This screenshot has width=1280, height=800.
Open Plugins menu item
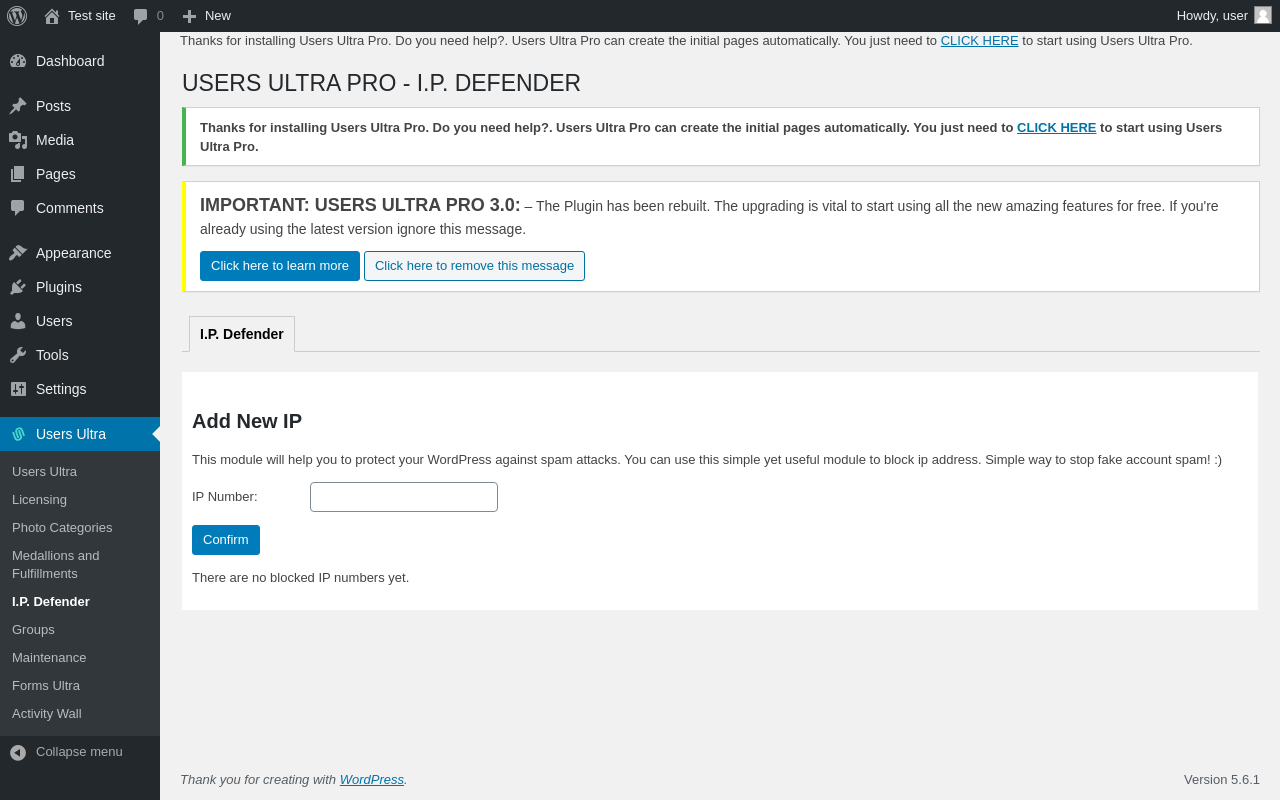[80, 287]
